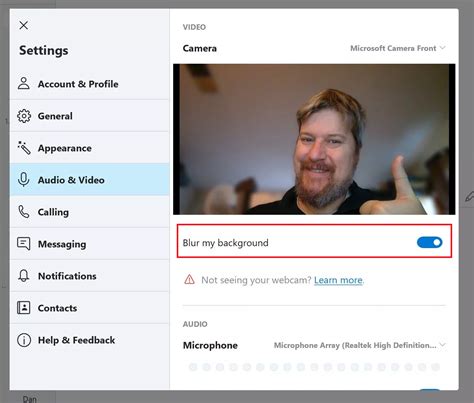Click the Audio & Video microphone icon

[x=24, y=180]
